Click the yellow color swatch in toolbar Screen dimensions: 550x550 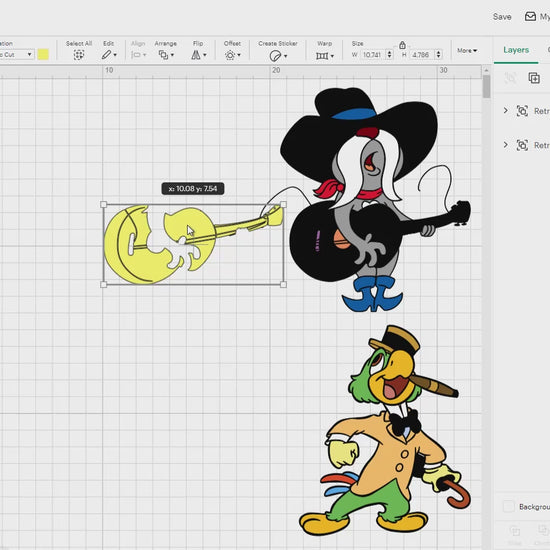click(x=43, y=54)
